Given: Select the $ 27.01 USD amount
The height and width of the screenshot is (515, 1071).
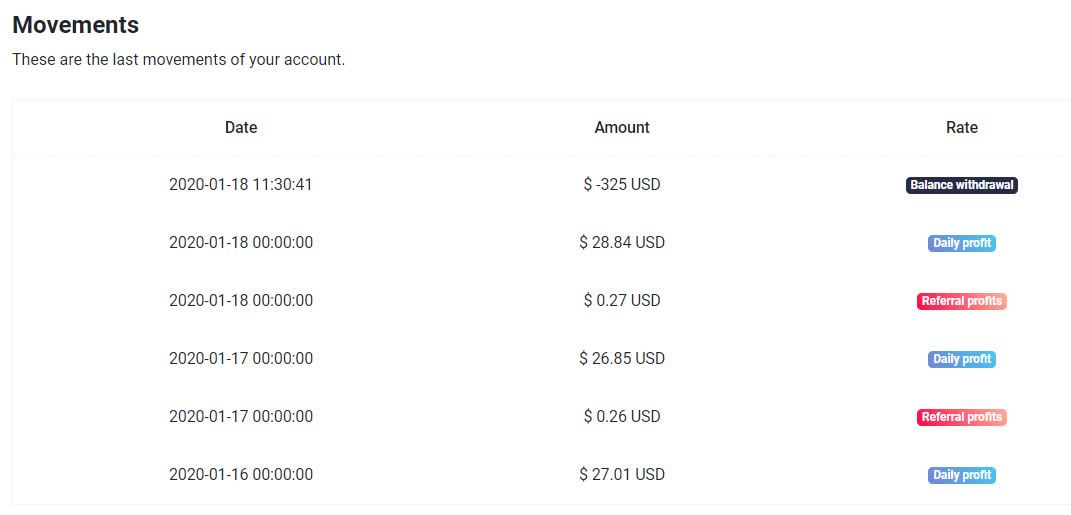Looking at the screenshot, I should [622, 474].
